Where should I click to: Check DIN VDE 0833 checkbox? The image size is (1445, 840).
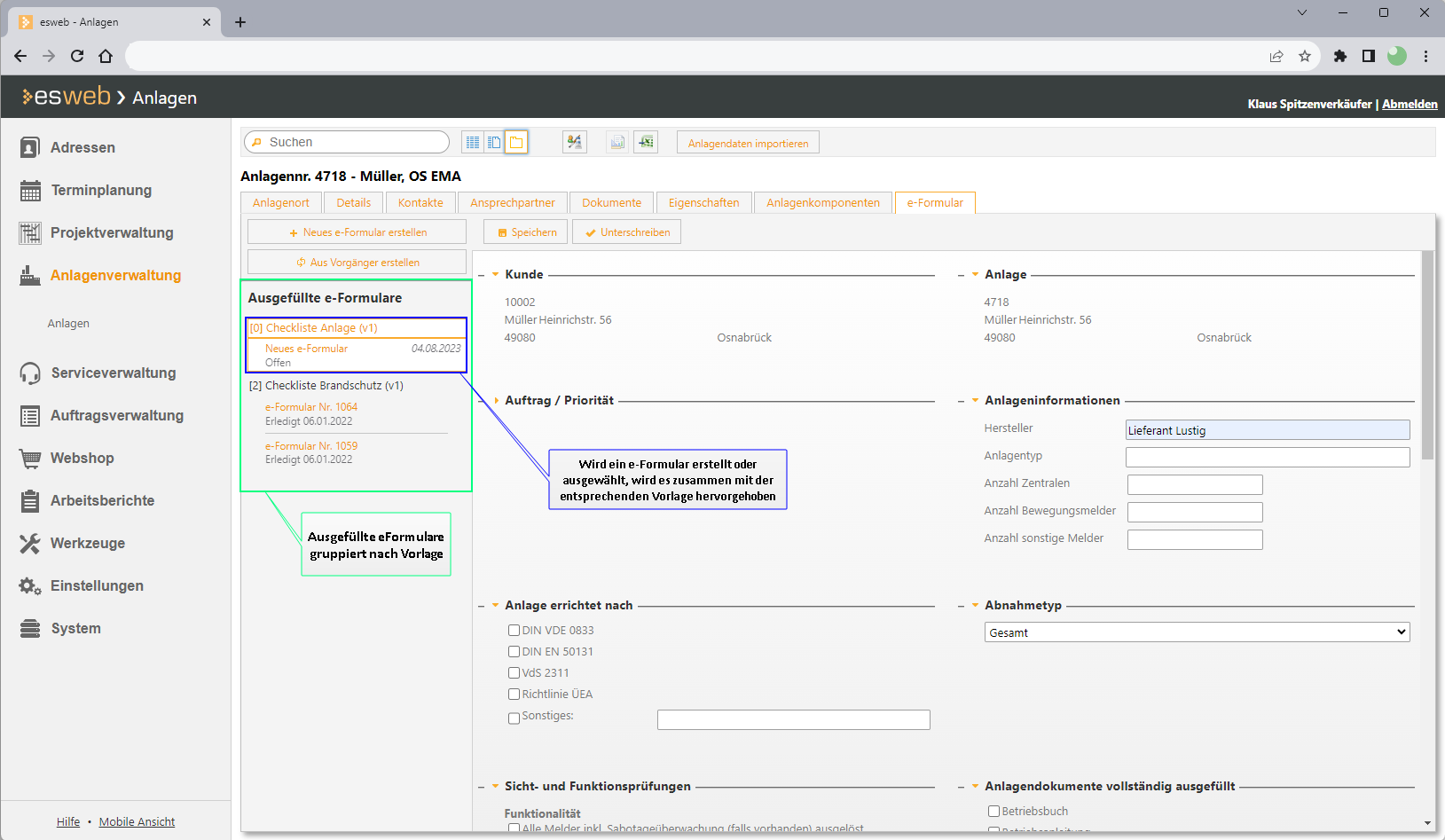[514, 630]
